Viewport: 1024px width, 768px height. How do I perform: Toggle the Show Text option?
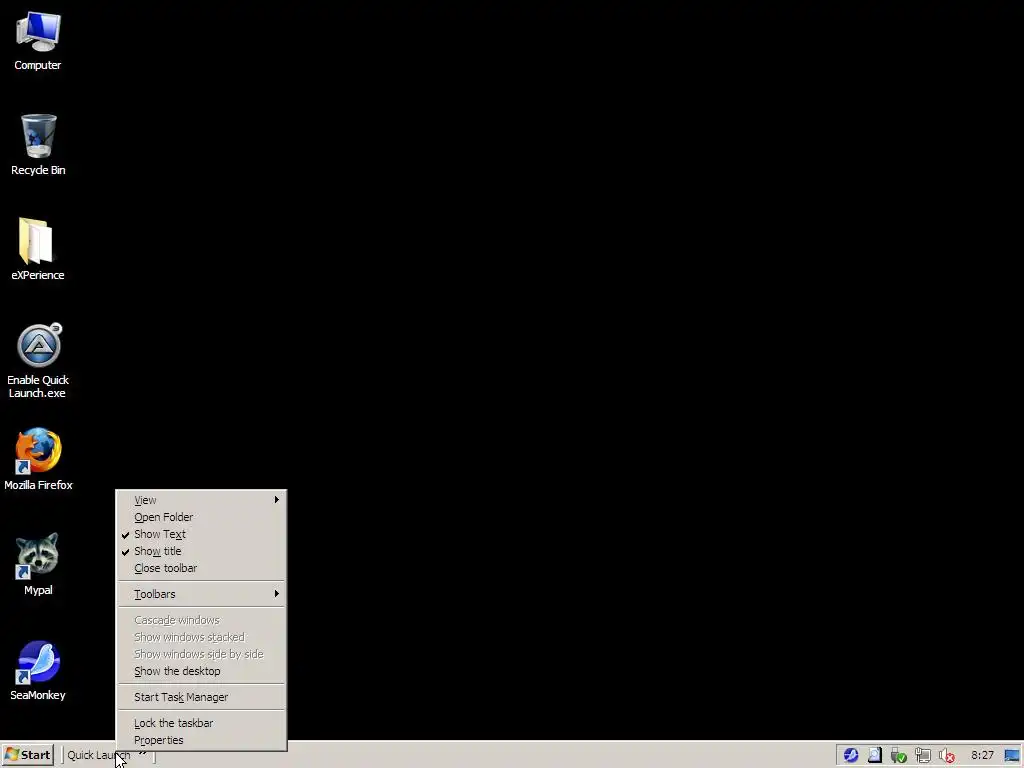(x=201, y=534)
